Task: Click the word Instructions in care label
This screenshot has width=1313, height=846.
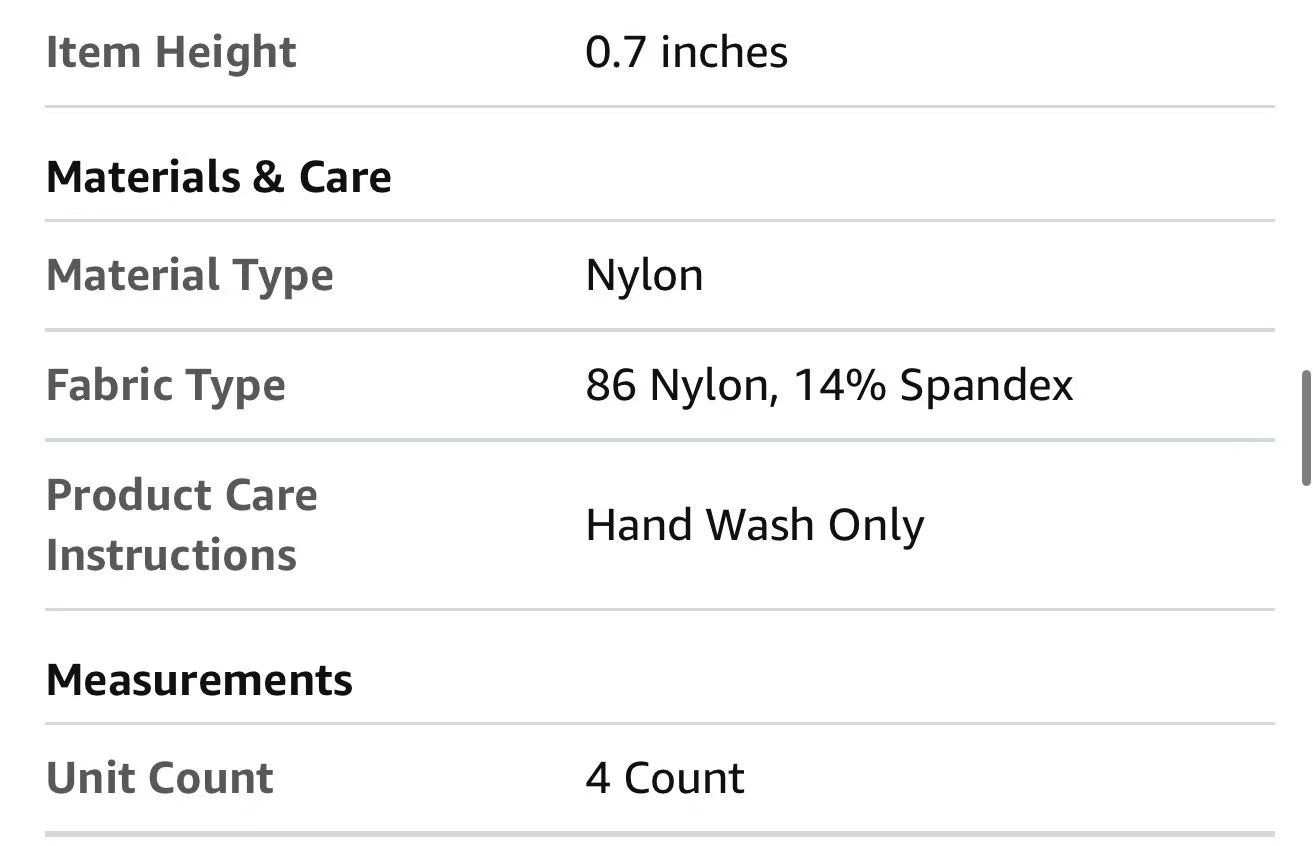Action: point(171,555)
